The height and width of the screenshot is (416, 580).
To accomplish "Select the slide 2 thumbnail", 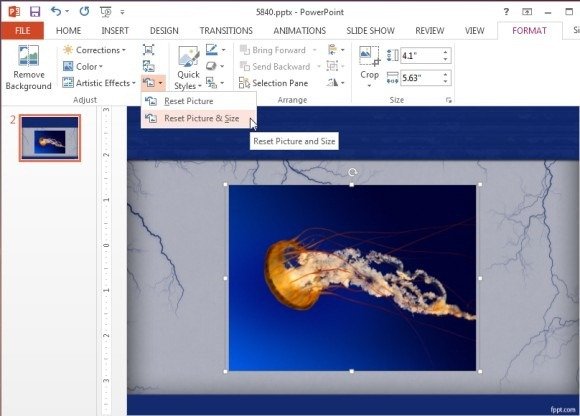I will [x=50, y=138].
